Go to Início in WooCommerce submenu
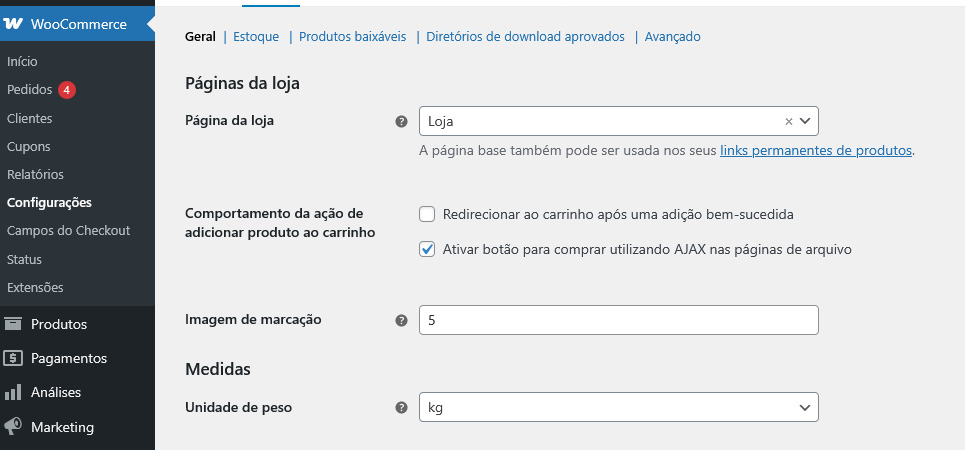965x450 pixels. point(22,62)
